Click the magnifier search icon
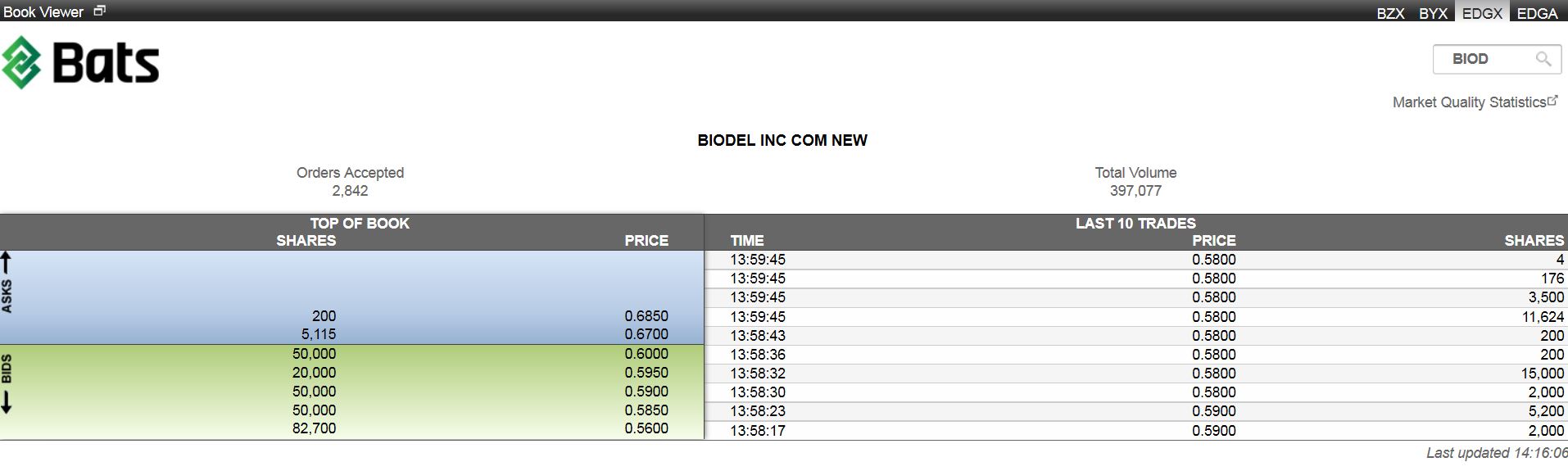 tap(1543, 59)
